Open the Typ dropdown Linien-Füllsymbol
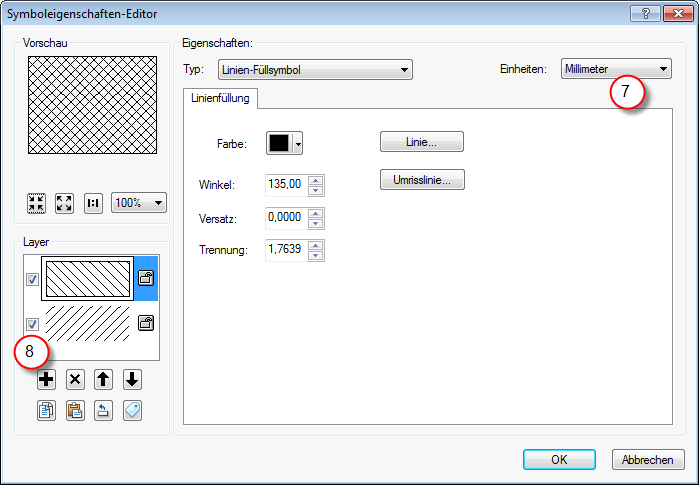This screenshot has height=485, width=699. coord(314,70)
